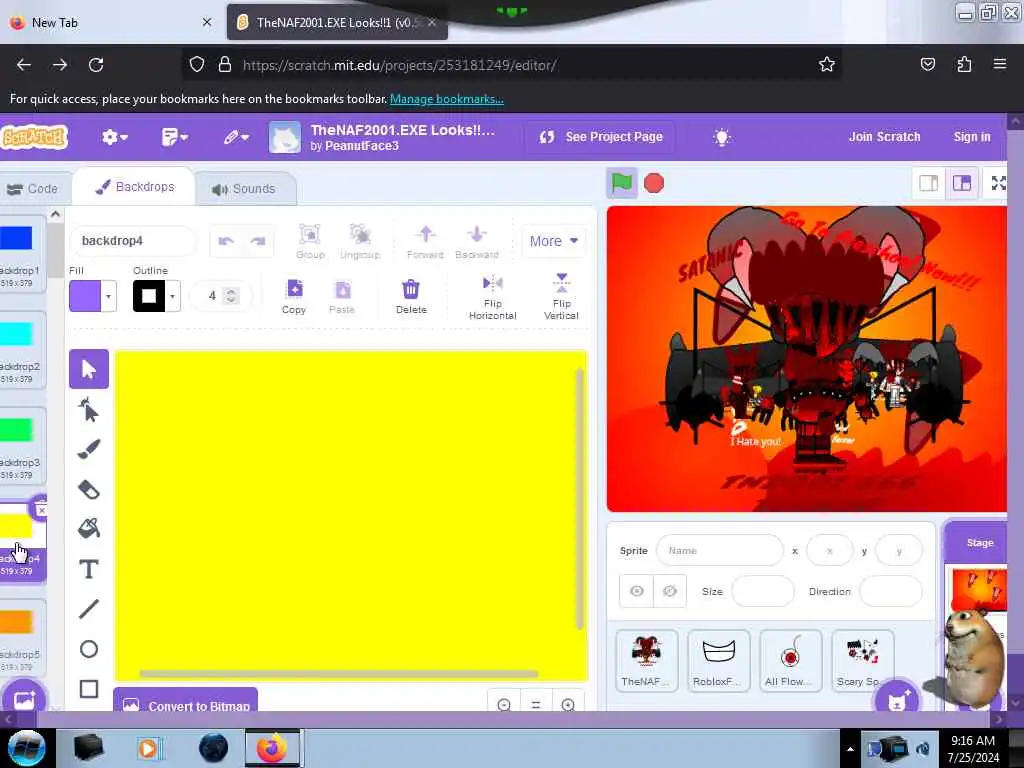Select the Rectangle tool
Image resolution: width=1024 pixels, height=768 pixels.
point(89,689)
